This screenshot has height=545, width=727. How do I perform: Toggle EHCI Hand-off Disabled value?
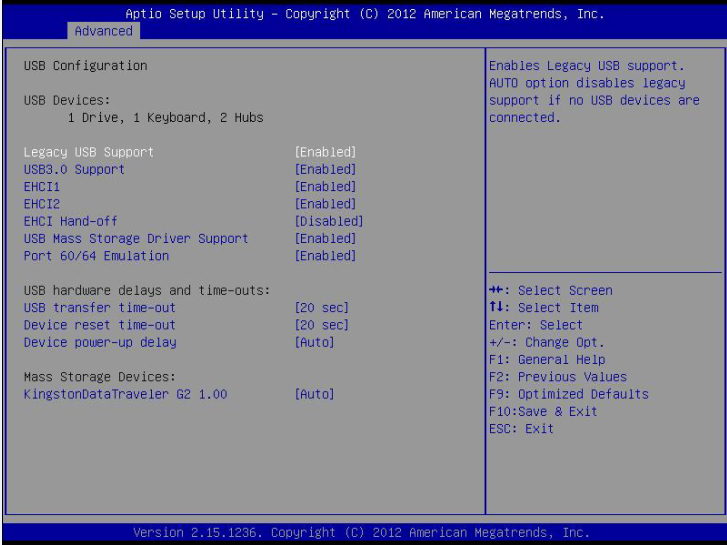328,221
